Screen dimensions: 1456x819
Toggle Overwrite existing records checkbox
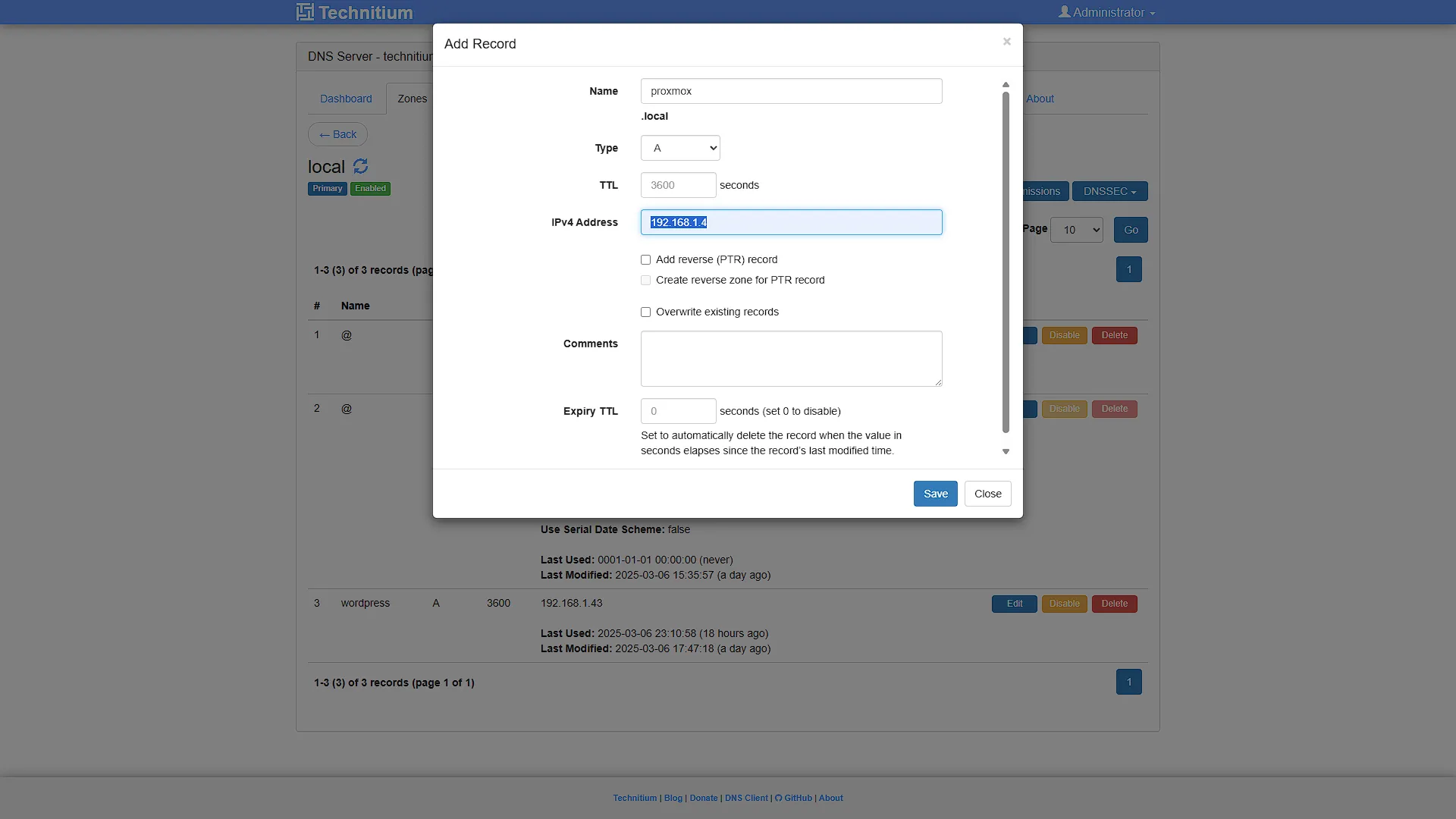click(645, 312)
